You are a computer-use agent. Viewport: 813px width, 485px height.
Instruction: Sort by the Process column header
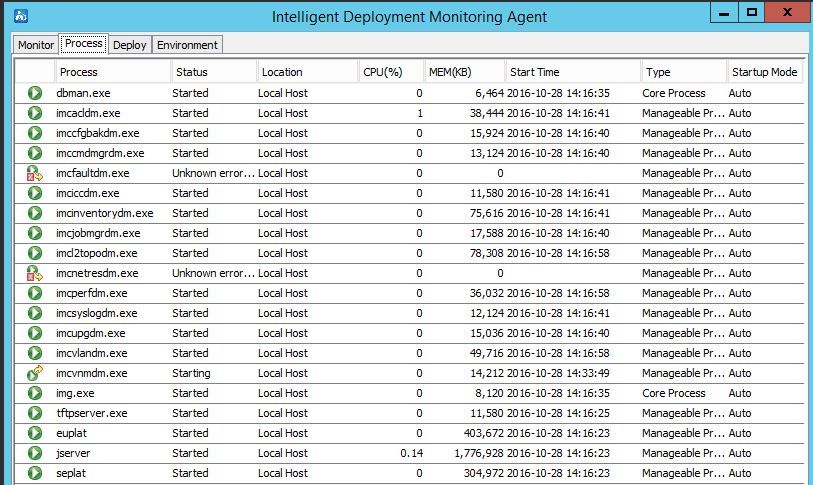tap(113, 72)
